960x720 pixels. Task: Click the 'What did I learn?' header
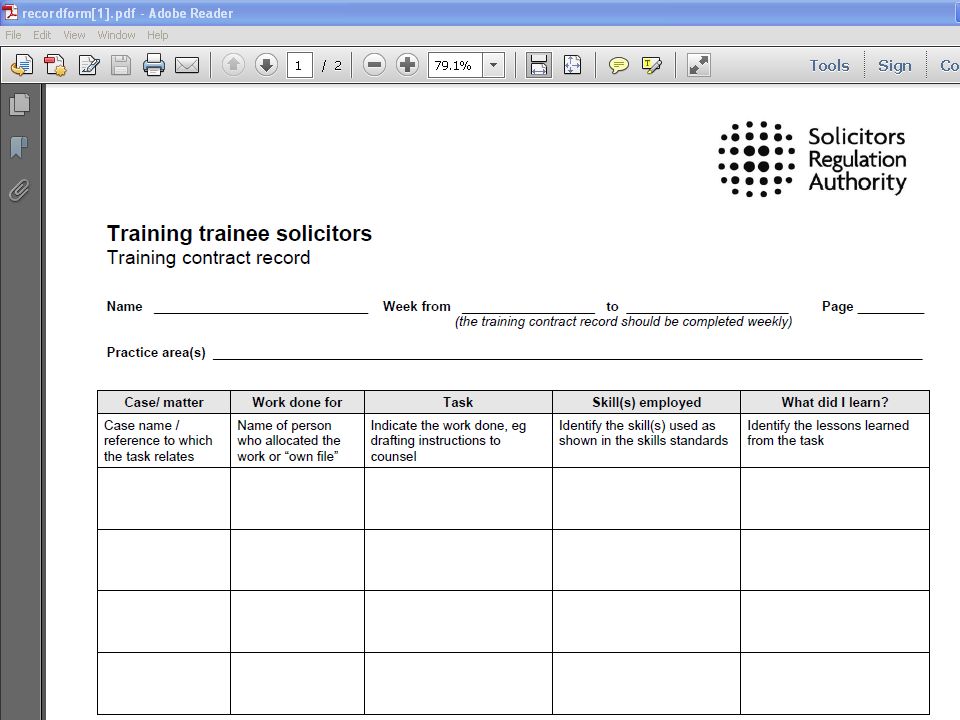click(835, 402)
